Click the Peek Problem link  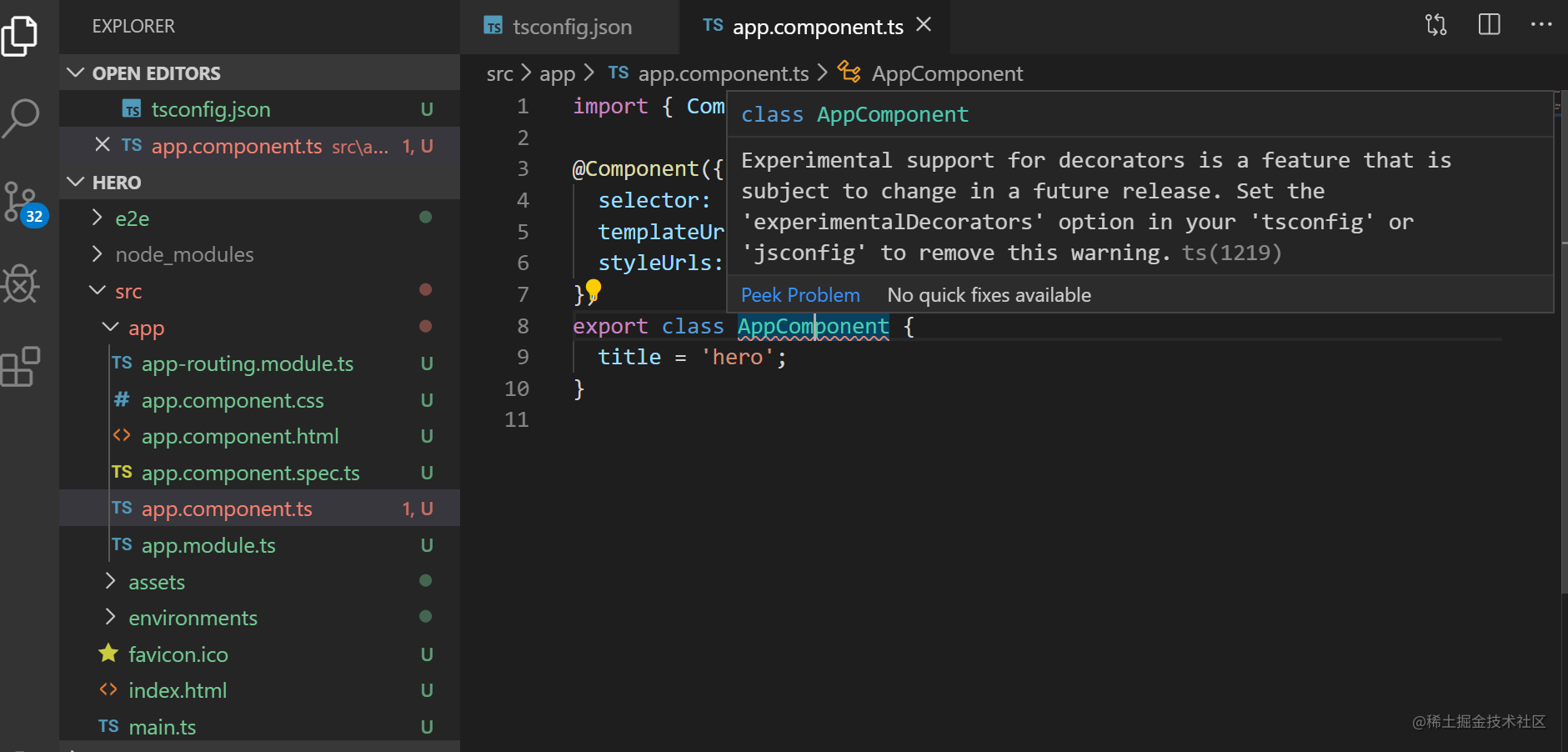pos(799,294)
